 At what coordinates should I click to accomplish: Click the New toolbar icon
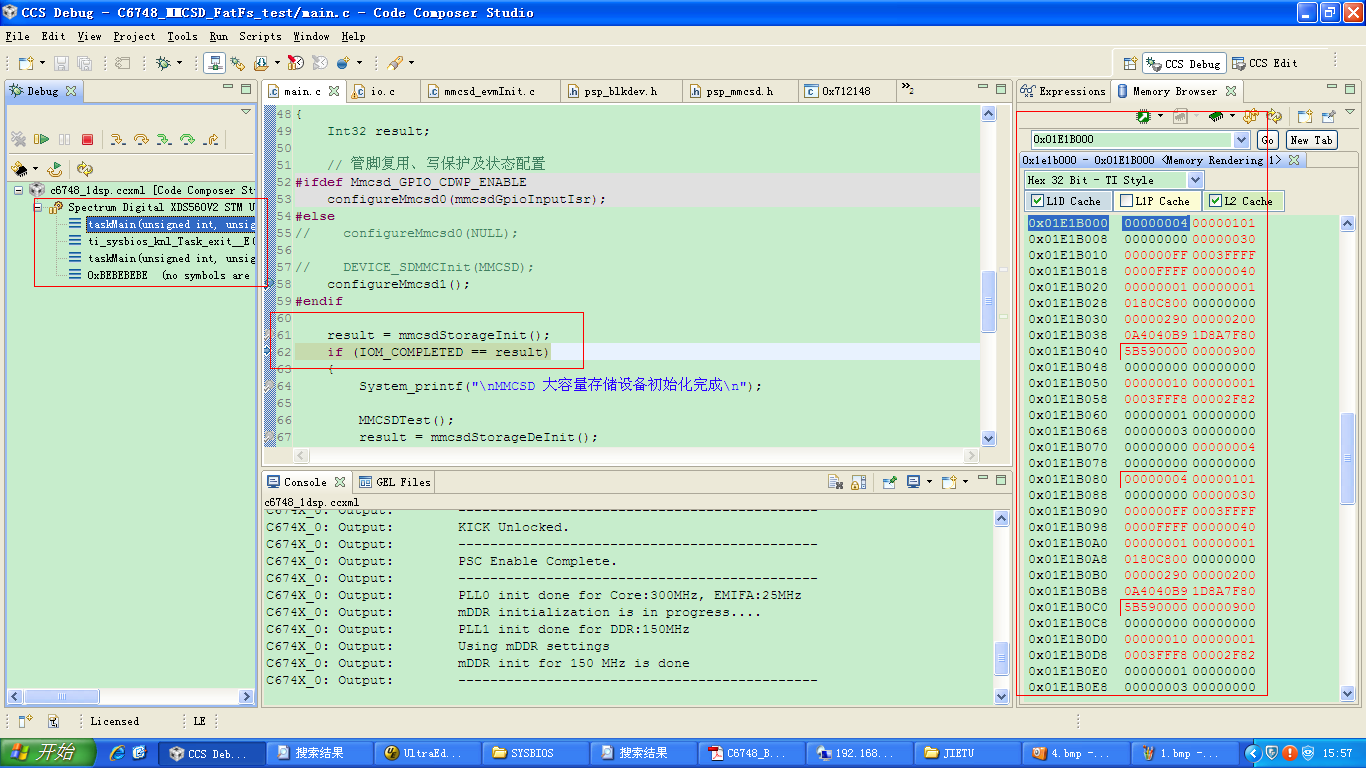(25, 63)
